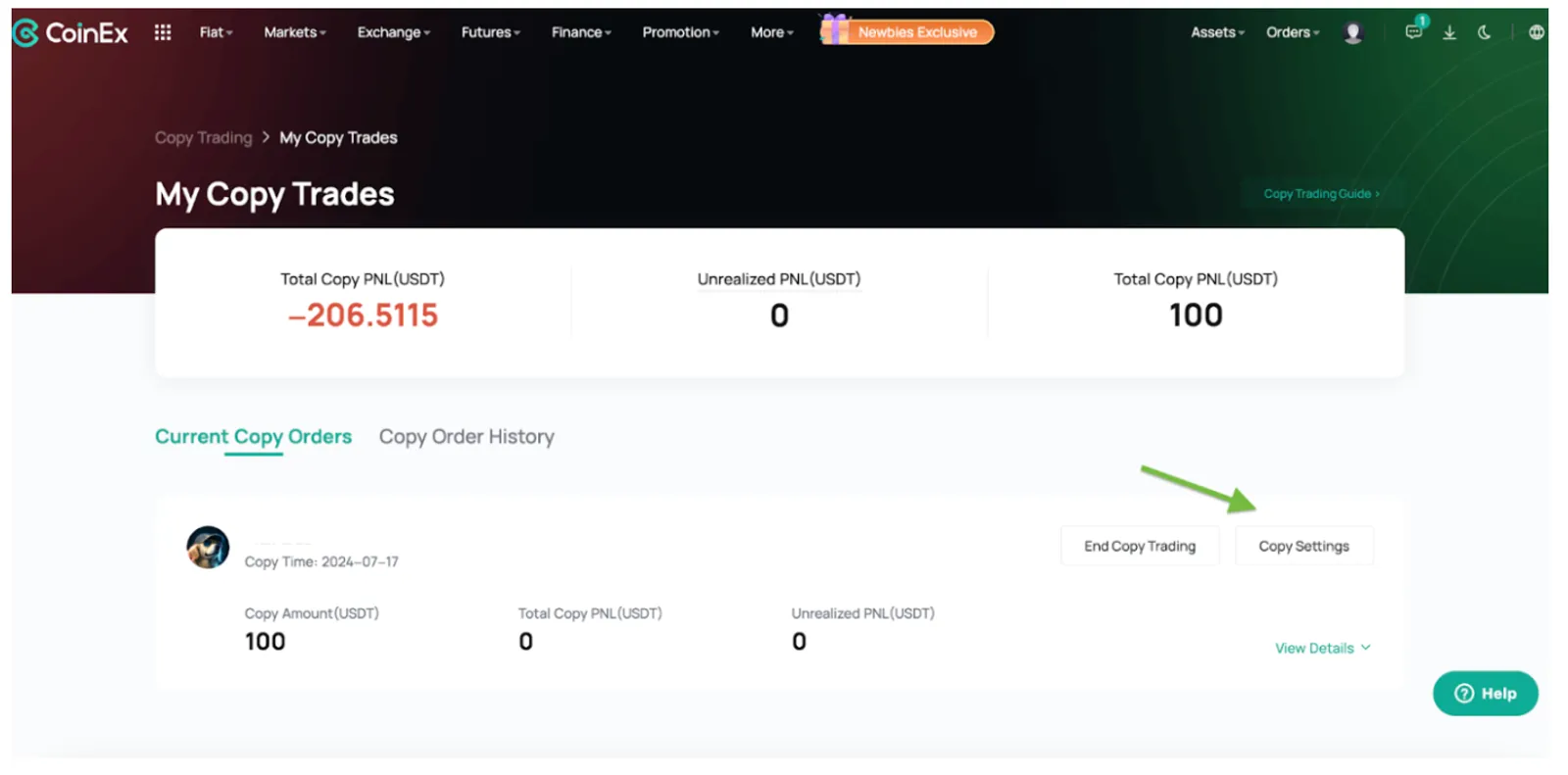Open the Copy Trading Guide link
1568x775 pixels.
(x=1321, y=194)
